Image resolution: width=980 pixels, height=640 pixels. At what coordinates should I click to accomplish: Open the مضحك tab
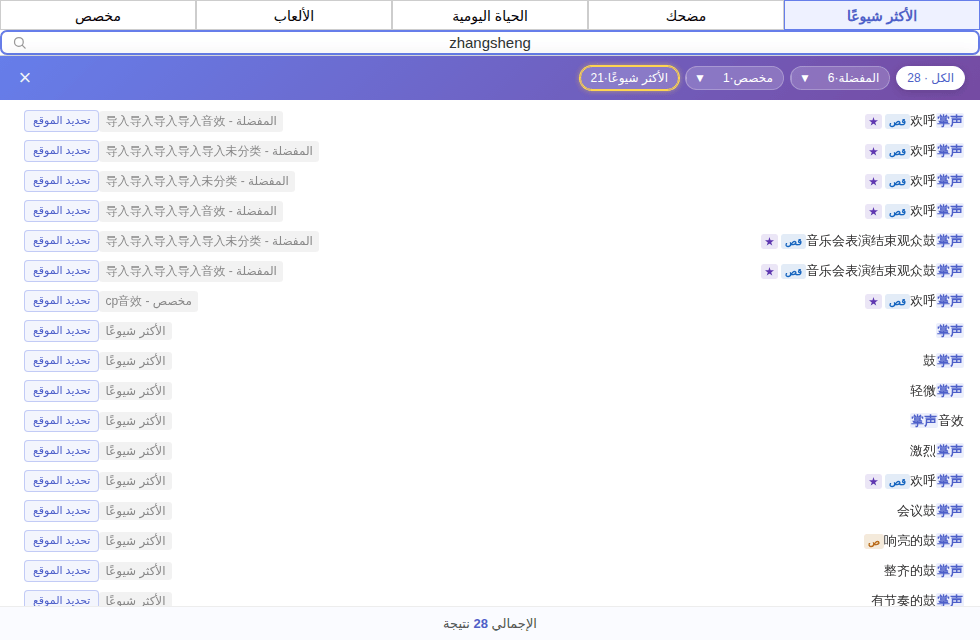[x=686, y=16]
